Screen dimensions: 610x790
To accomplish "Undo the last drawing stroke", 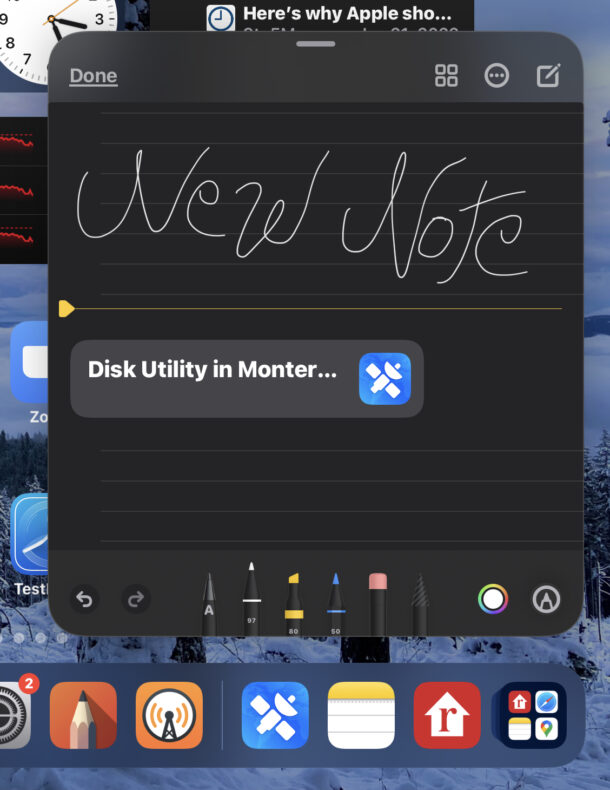I will click(x=84, y=599).
